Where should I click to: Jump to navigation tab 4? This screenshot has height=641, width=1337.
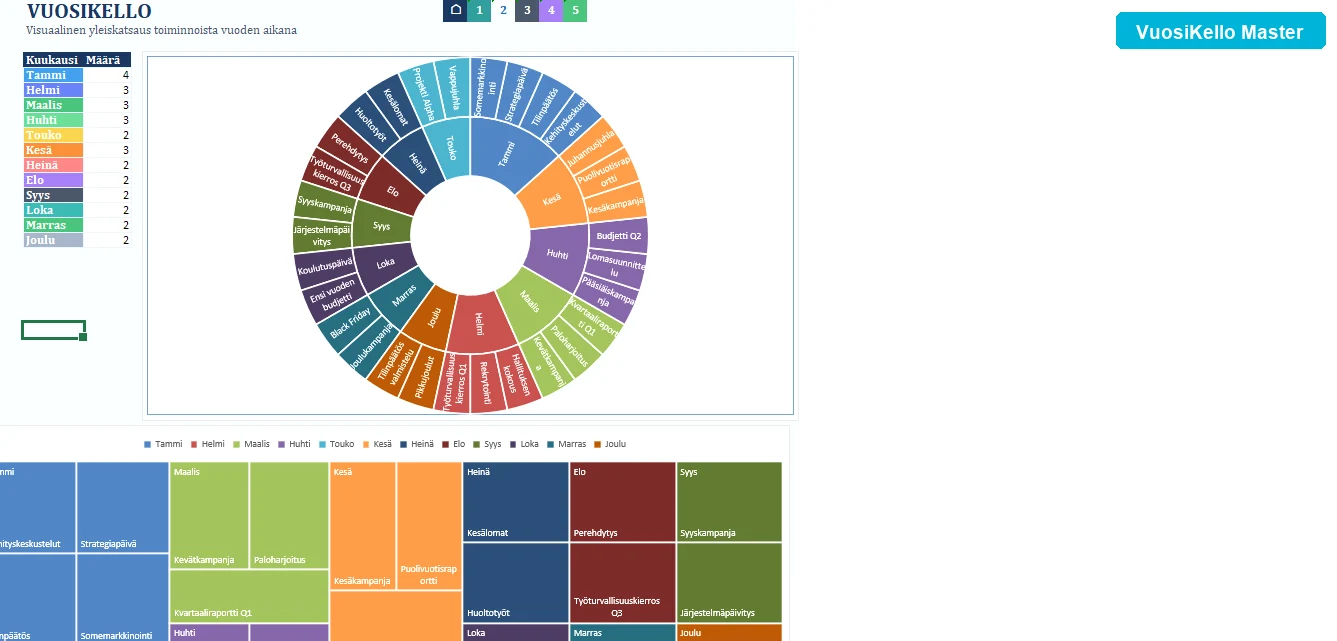click(x=551, y=10)
